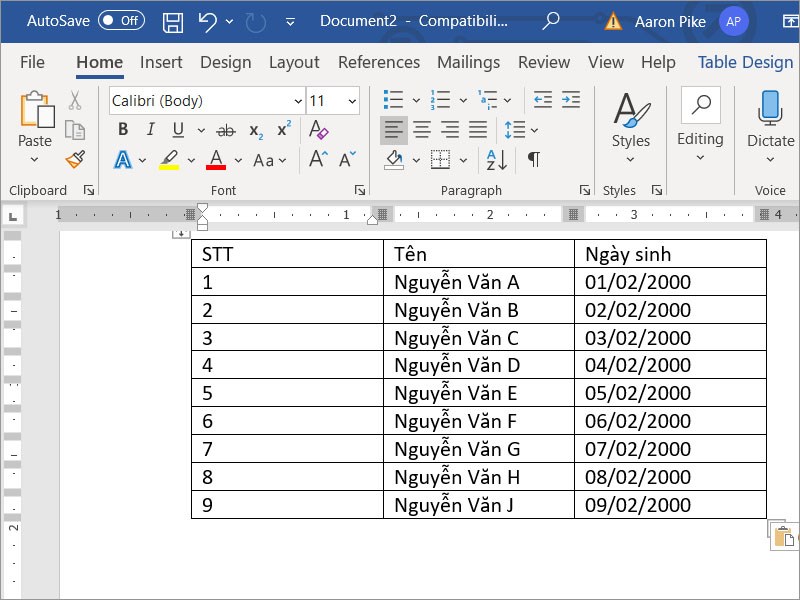Image resolution: width=800 pixels, height=600 pixels.
Task: Start Dictate microphone
Action: click(x=770, y=108)
